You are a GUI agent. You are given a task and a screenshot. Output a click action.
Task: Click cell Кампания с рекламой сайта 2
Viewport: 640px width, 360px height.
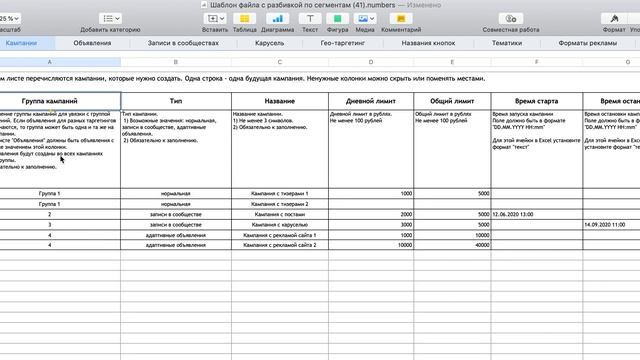pyautogui.click(x=280, y=245)
